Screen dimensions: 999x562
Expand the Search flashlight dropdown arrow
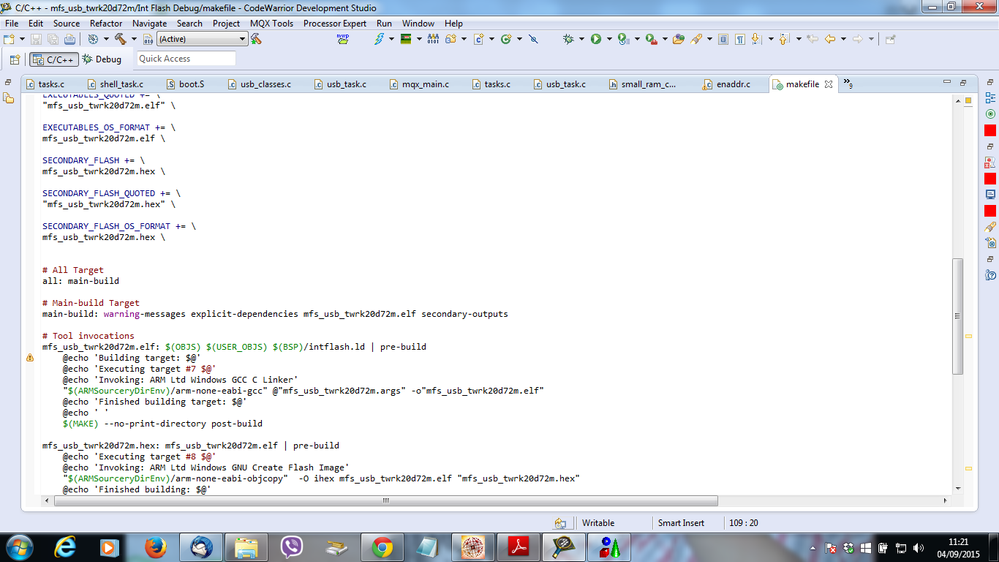point(710,39)
